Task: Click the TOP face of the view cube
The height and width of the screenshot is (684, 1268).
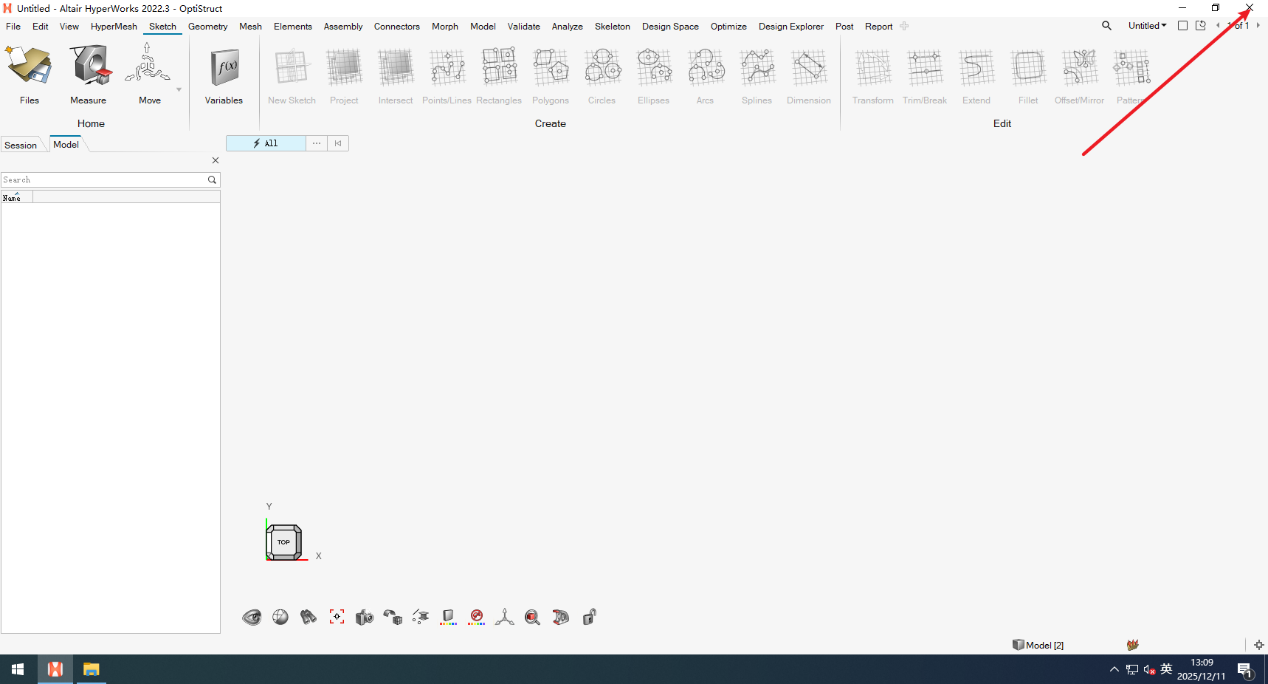Action: pos(283,542)
